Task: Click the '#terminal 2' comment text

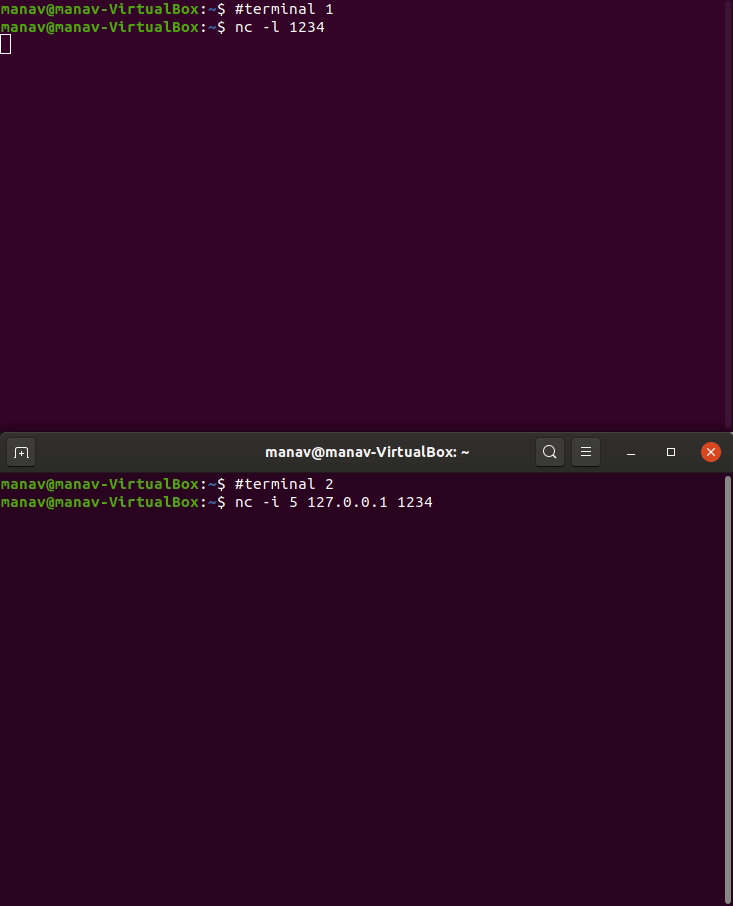Action: click(x=284, y=484)
